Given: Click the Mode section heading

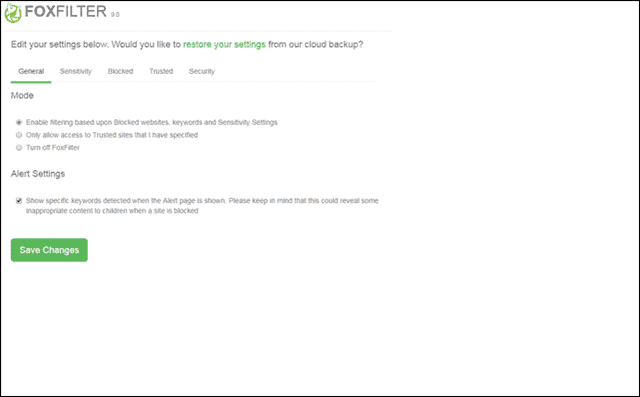Looking at the screenshot, I should (22, 95).
